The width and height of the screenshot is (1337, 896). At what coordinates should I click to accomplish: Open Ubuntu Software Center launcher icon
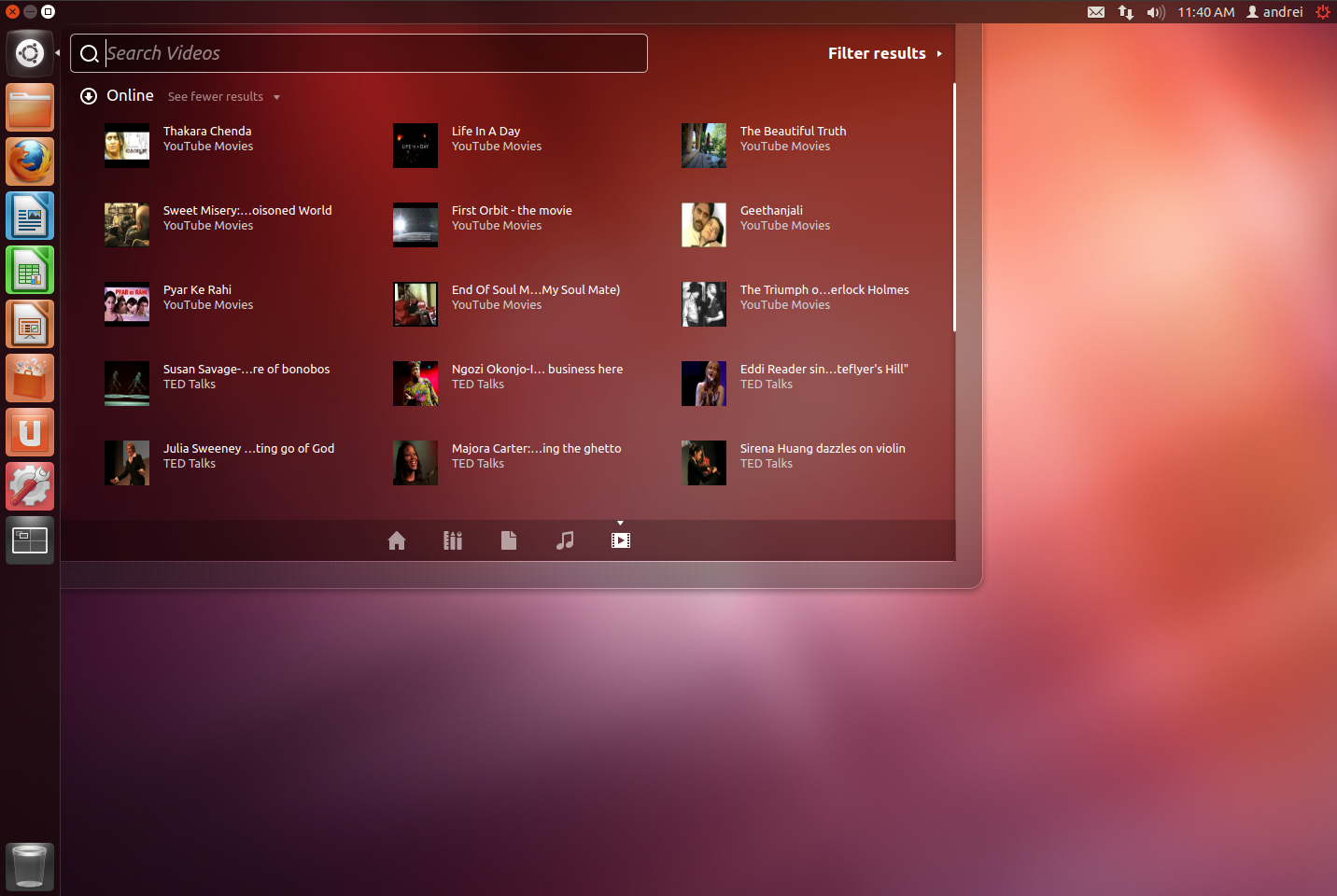(x=30, y=378)
